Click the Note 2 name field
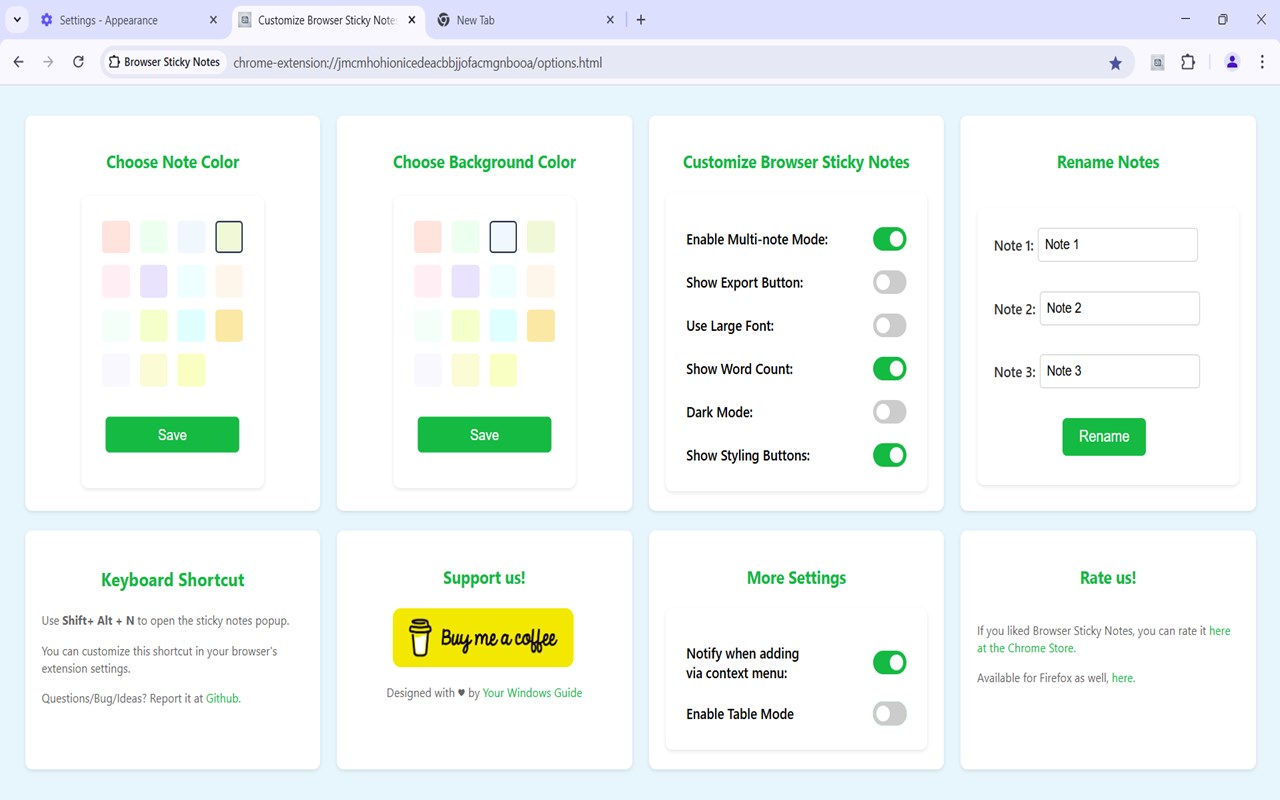 [x=1120, y=308]
